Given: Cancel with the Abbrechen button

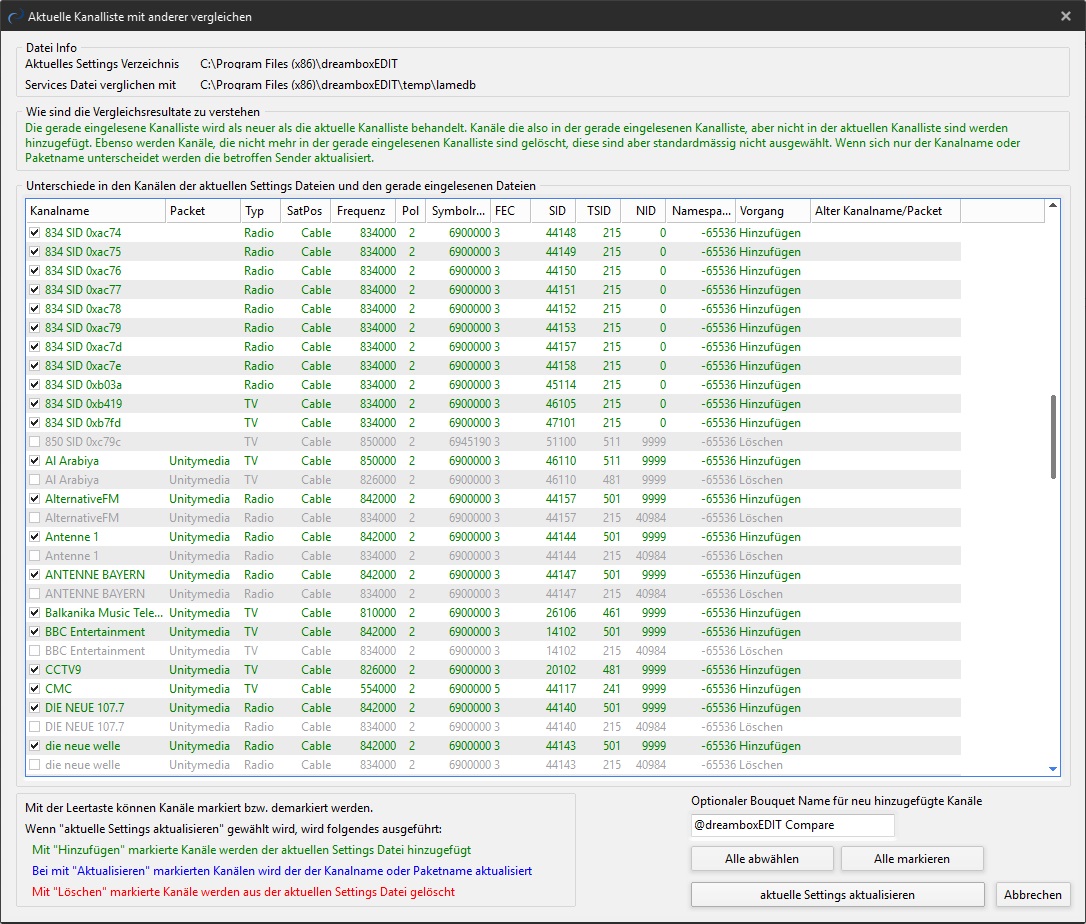Looking at the screenshot, I should pyautogui.click(x=1033, y=894).
